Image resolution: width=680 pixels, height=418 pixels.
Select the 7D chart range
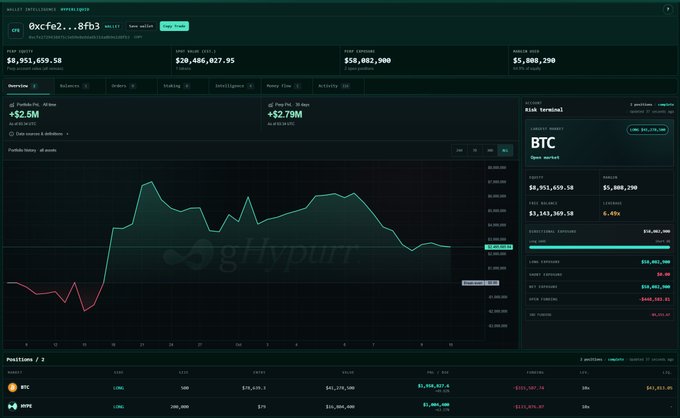(x=475, y=150)
